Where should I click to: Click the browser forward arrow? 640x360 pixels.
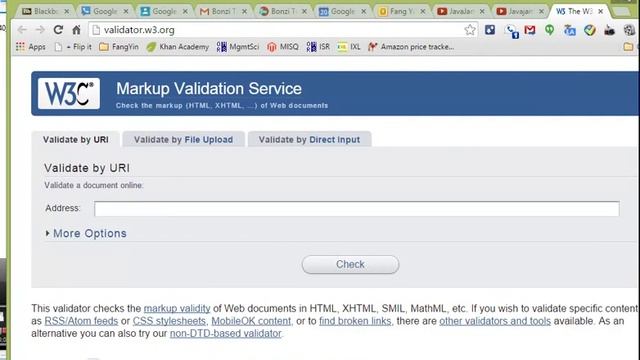[40, 29]
